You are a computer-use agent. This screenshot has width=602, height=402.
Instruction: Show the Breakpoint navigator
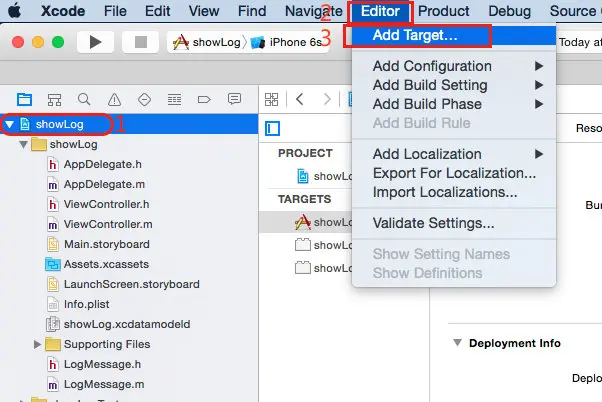click(x=204, y=99)
